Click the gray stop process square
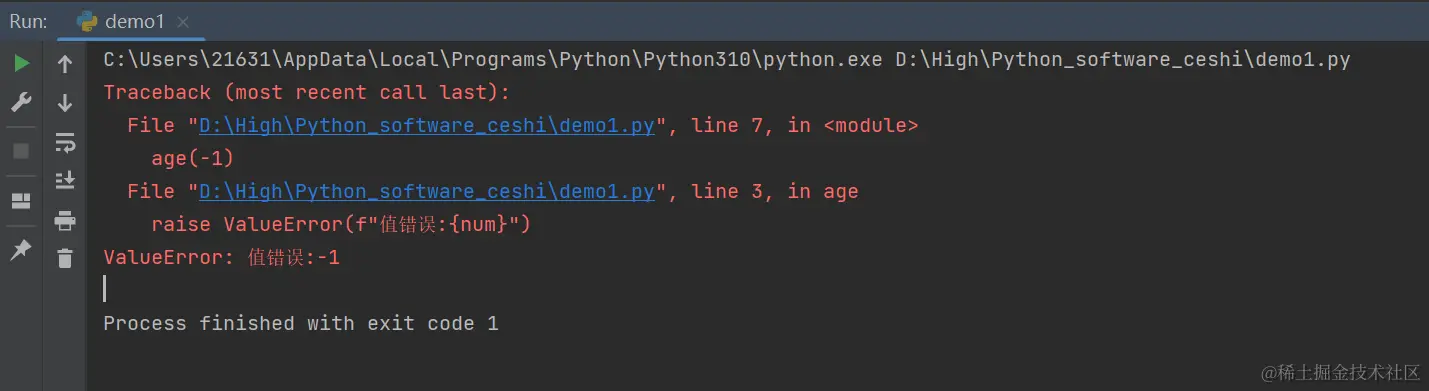Viewport: 1429px width, 391px height. 21,151
